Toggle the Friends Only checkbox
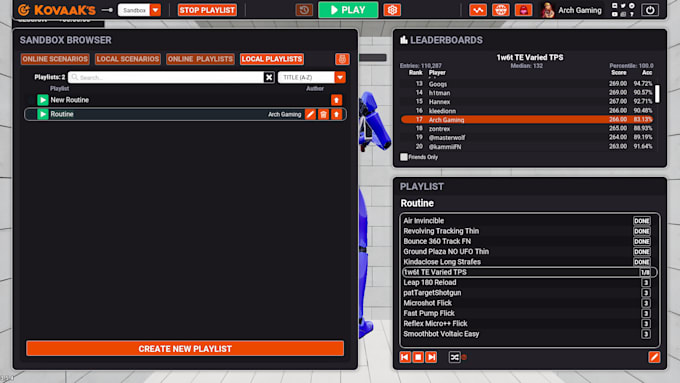680x383 pixels. [x=404, y=157]
